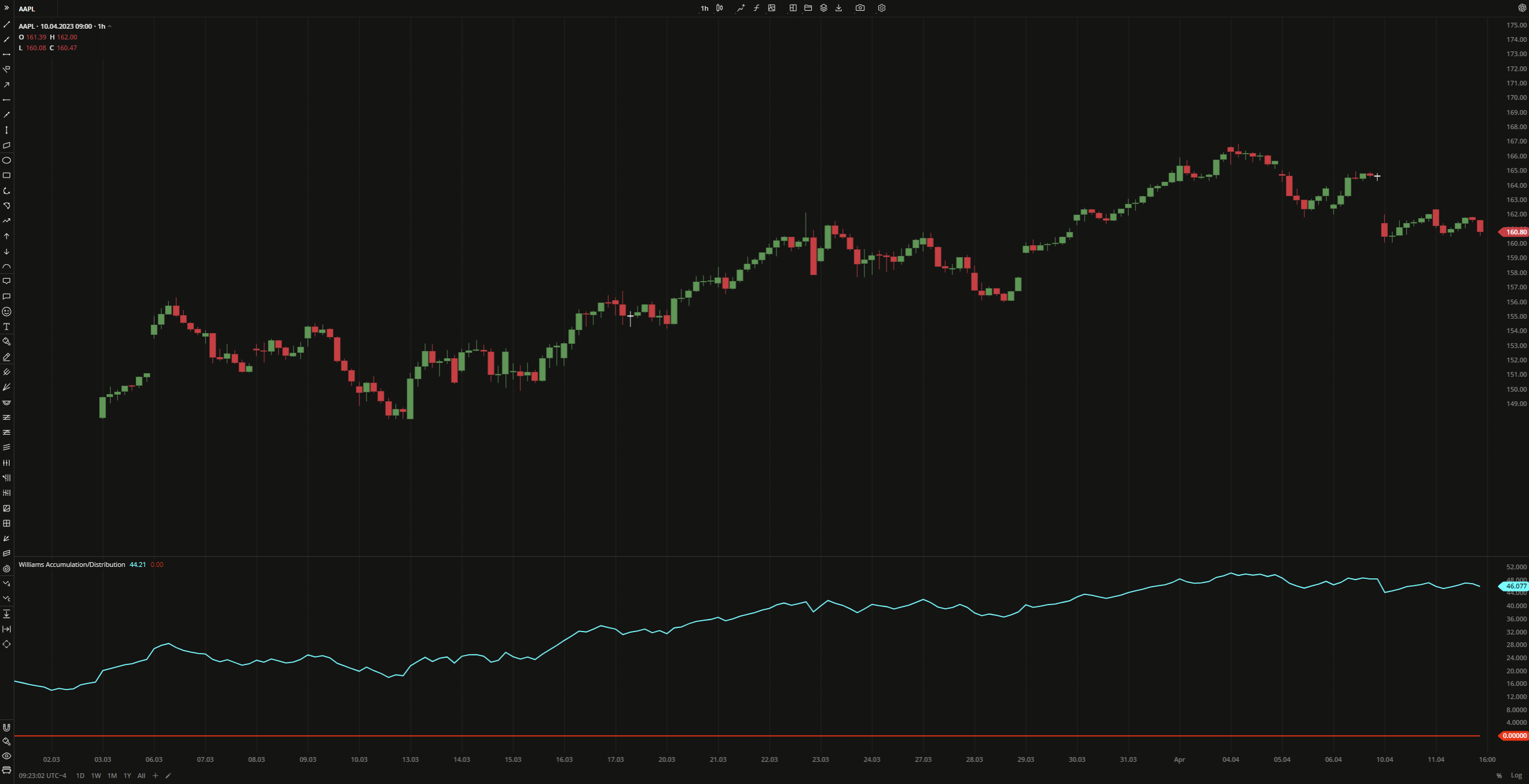Select the up arrow marker tool
This screenshot has width=1529, height=784.
click(7, 236)
